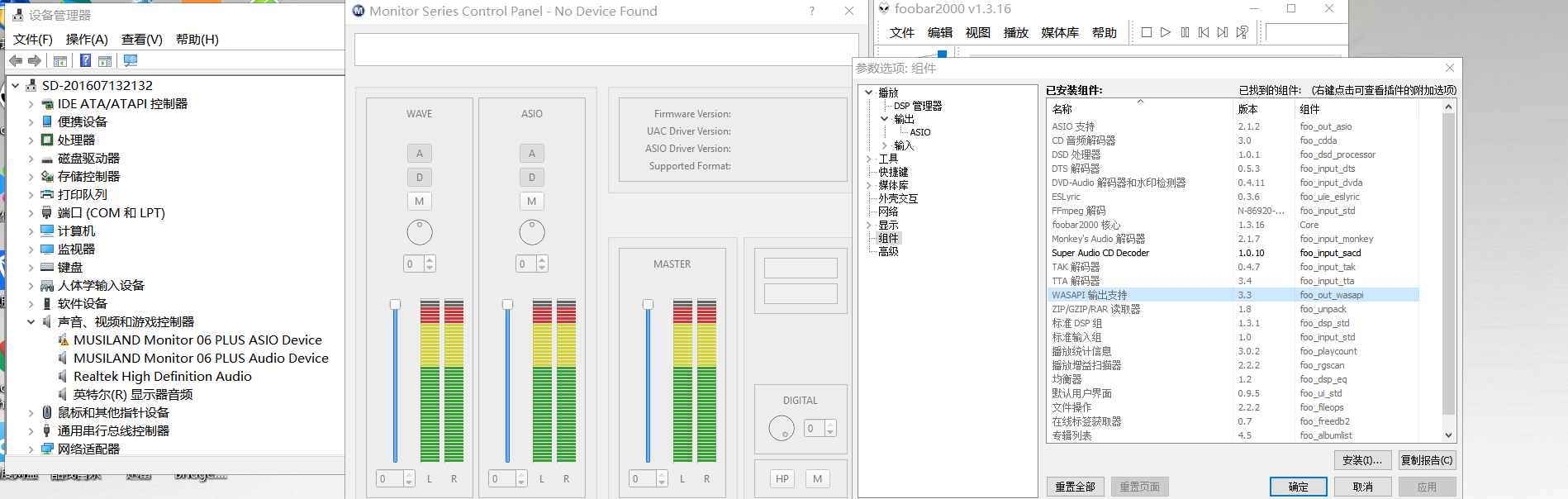Click the disk drives icon in device tree
The height and width of the screenshot is (499, 1568).
point(47,158)
